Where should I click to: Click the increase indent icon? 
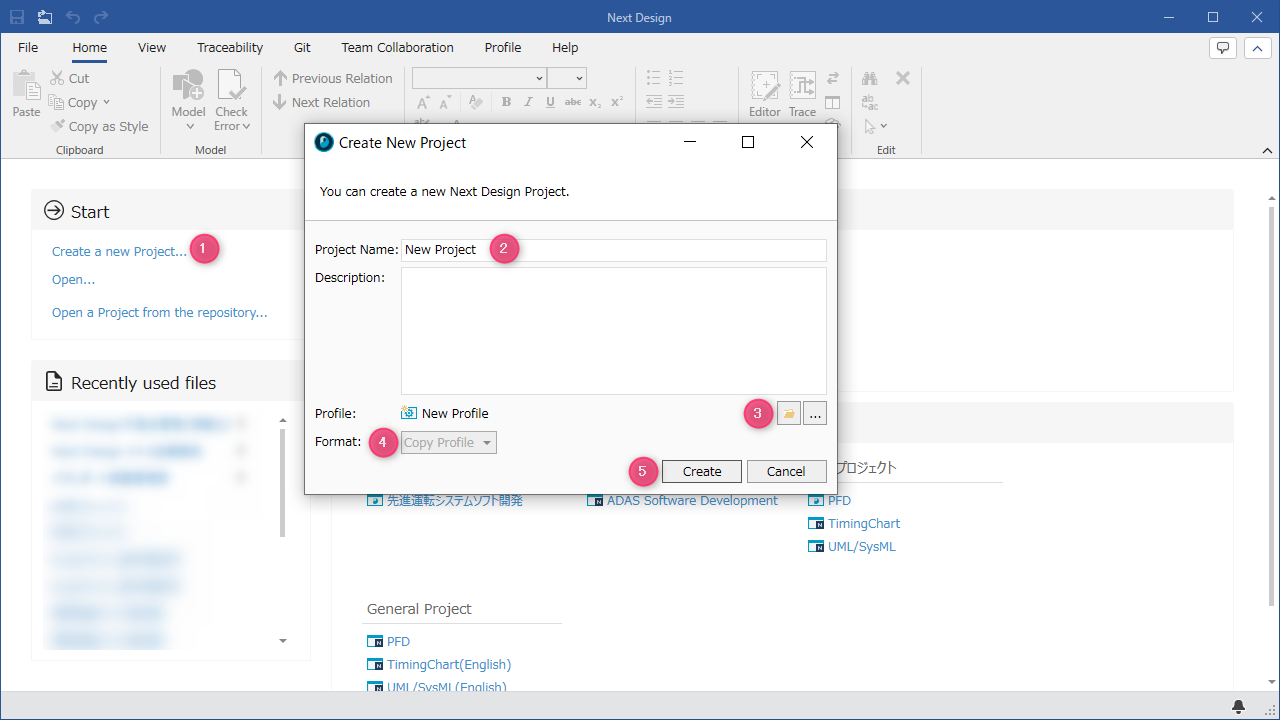[676, 102]
